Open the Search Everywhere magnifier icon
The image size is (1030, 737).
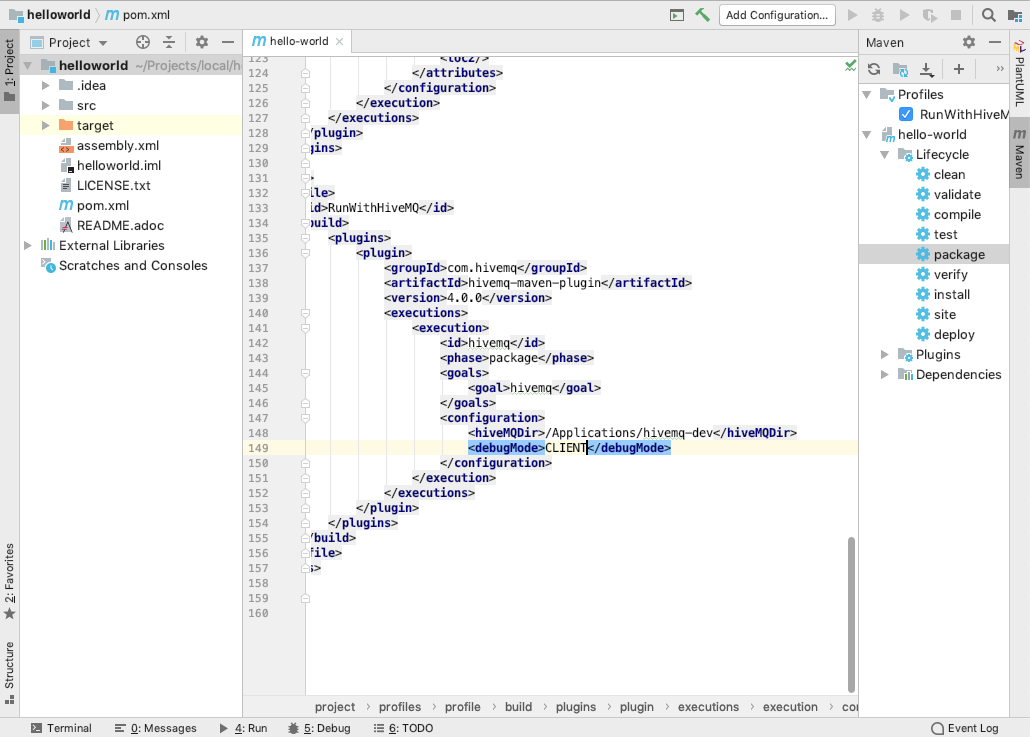[x=988, y=14]
